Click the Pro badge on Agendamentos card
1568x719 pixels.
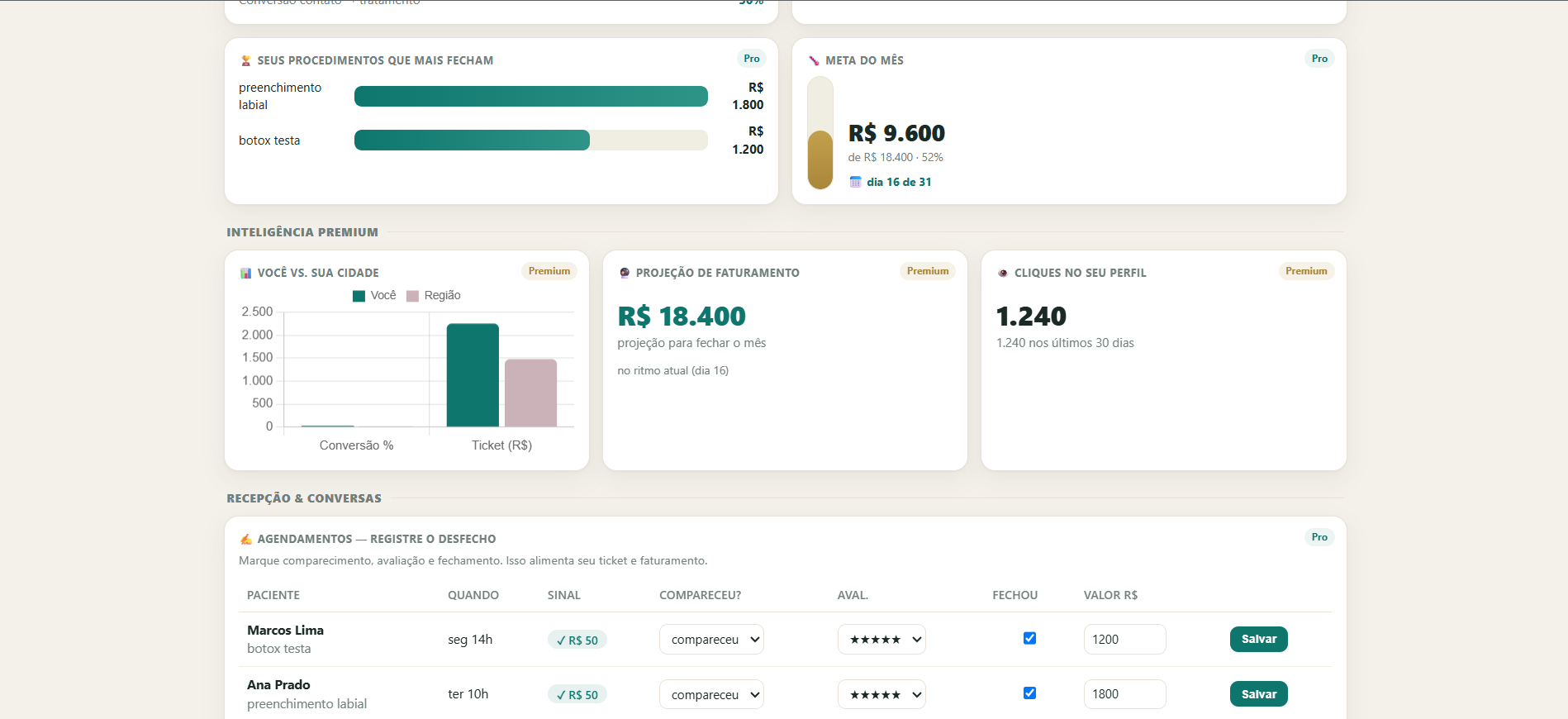pos(1319,537)
